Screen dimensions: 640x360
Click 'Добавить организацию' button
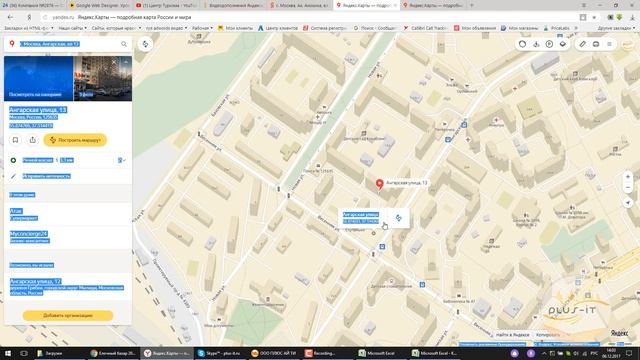(x=68, y=316)
